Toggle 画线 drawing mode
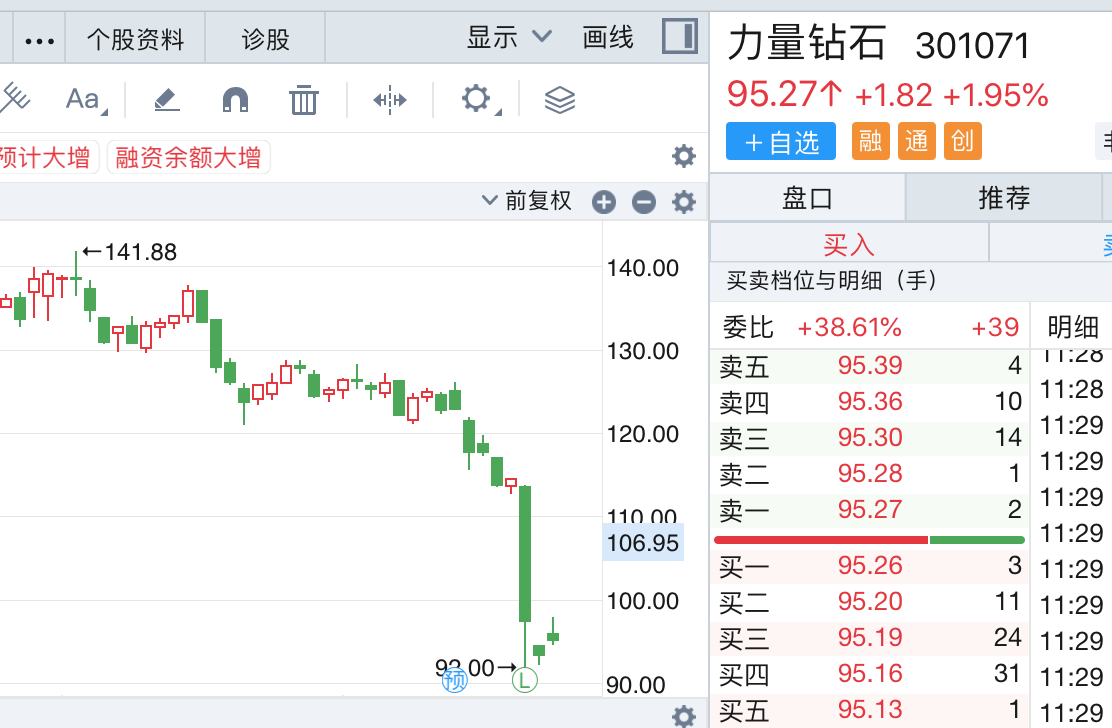The image size is (1112, 728). (608, 38)
